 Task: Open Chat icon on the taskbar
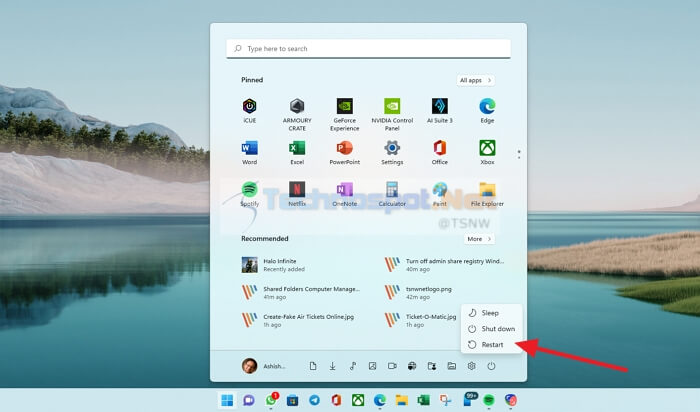click(x=249, y=400)
